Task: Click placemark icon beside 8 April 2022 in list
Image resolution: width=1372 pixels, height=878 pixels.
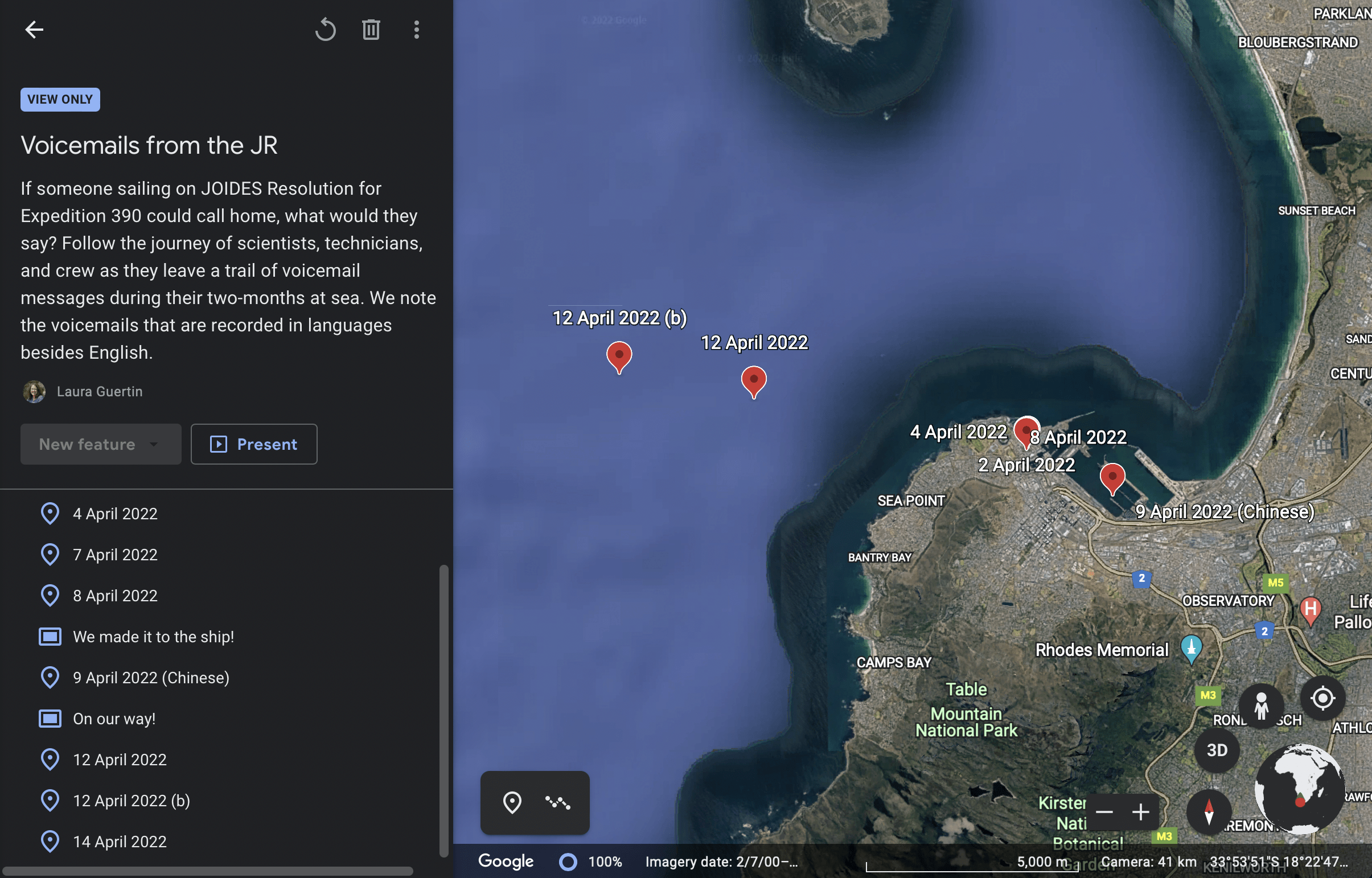Action: coord(50,596)
